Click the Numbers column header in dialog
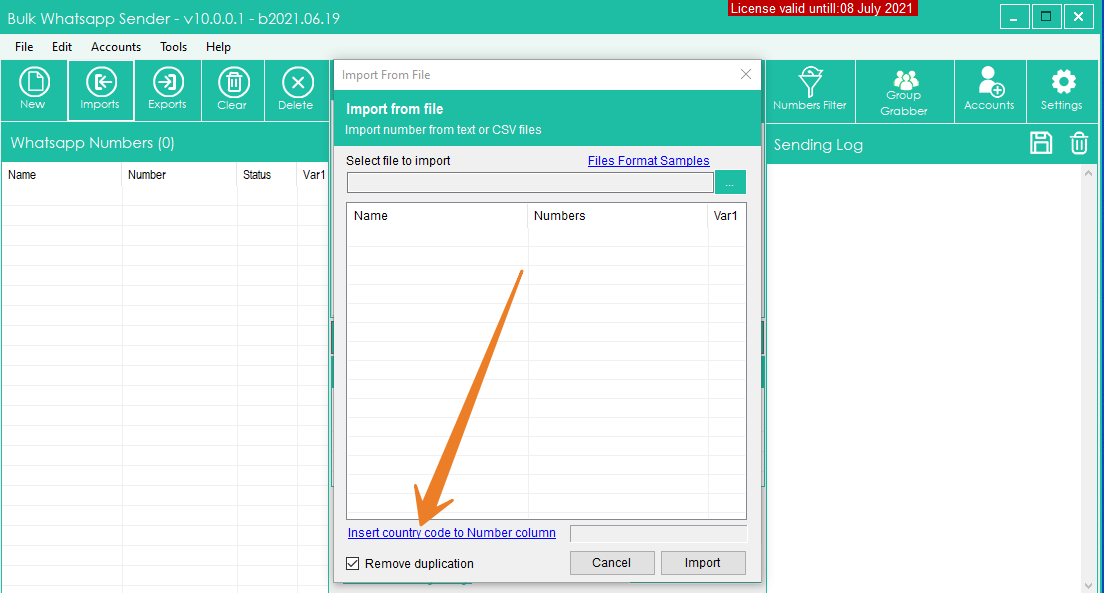Viewport: 1104px width, 593px height. [617, 216]
